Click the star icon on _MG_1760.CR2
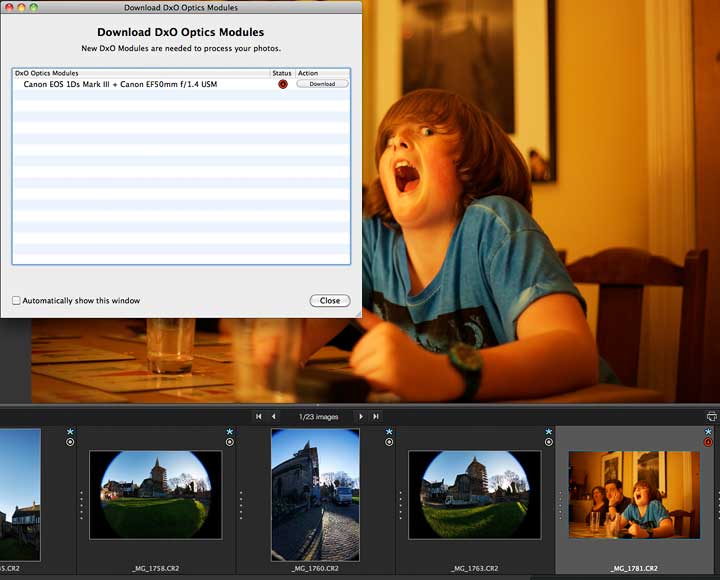720x580 pixels. (x=389, y=432)
